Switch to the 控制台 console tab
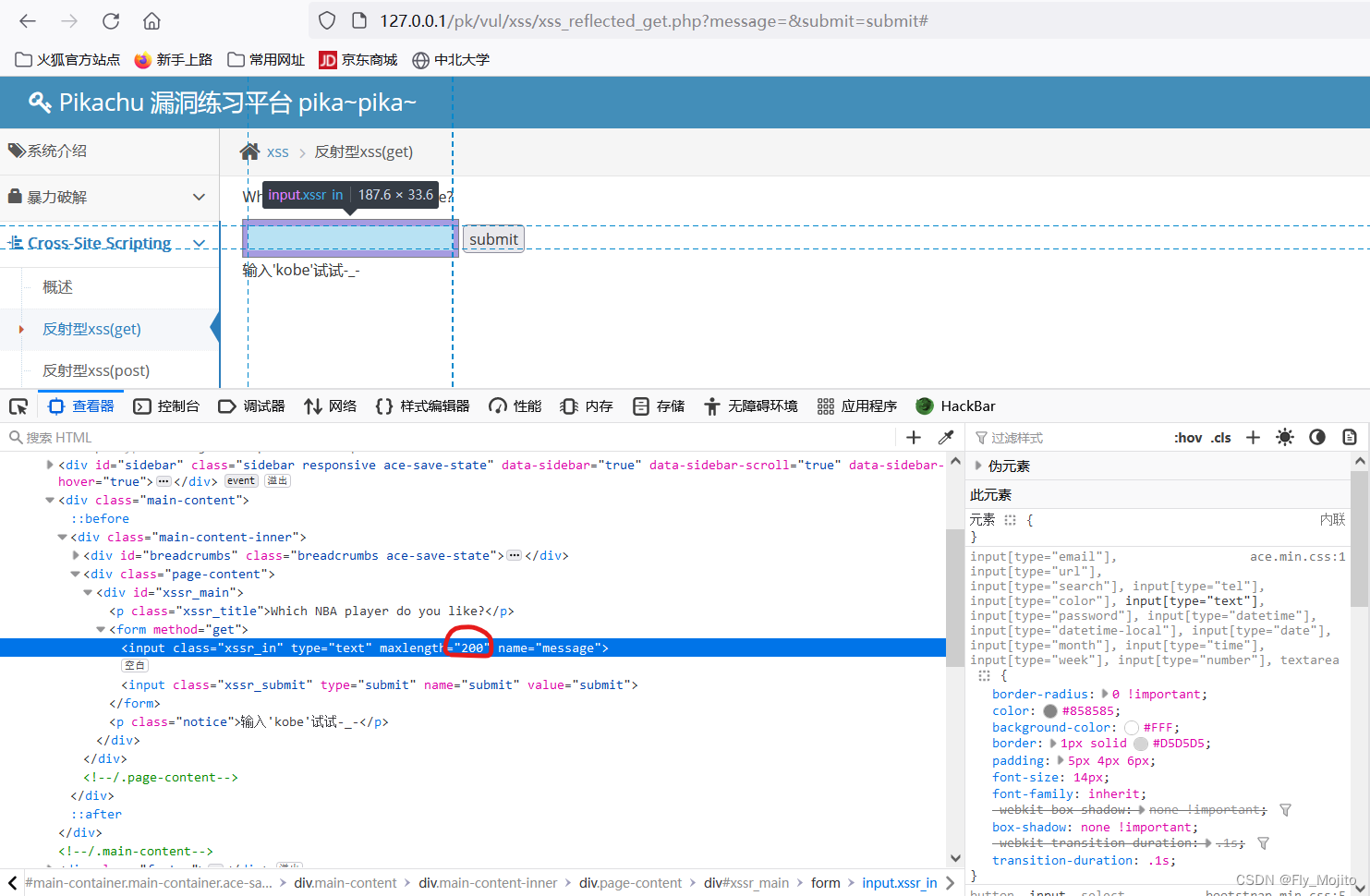Viewport: 1370px width, 896px height. pos(166,406)
